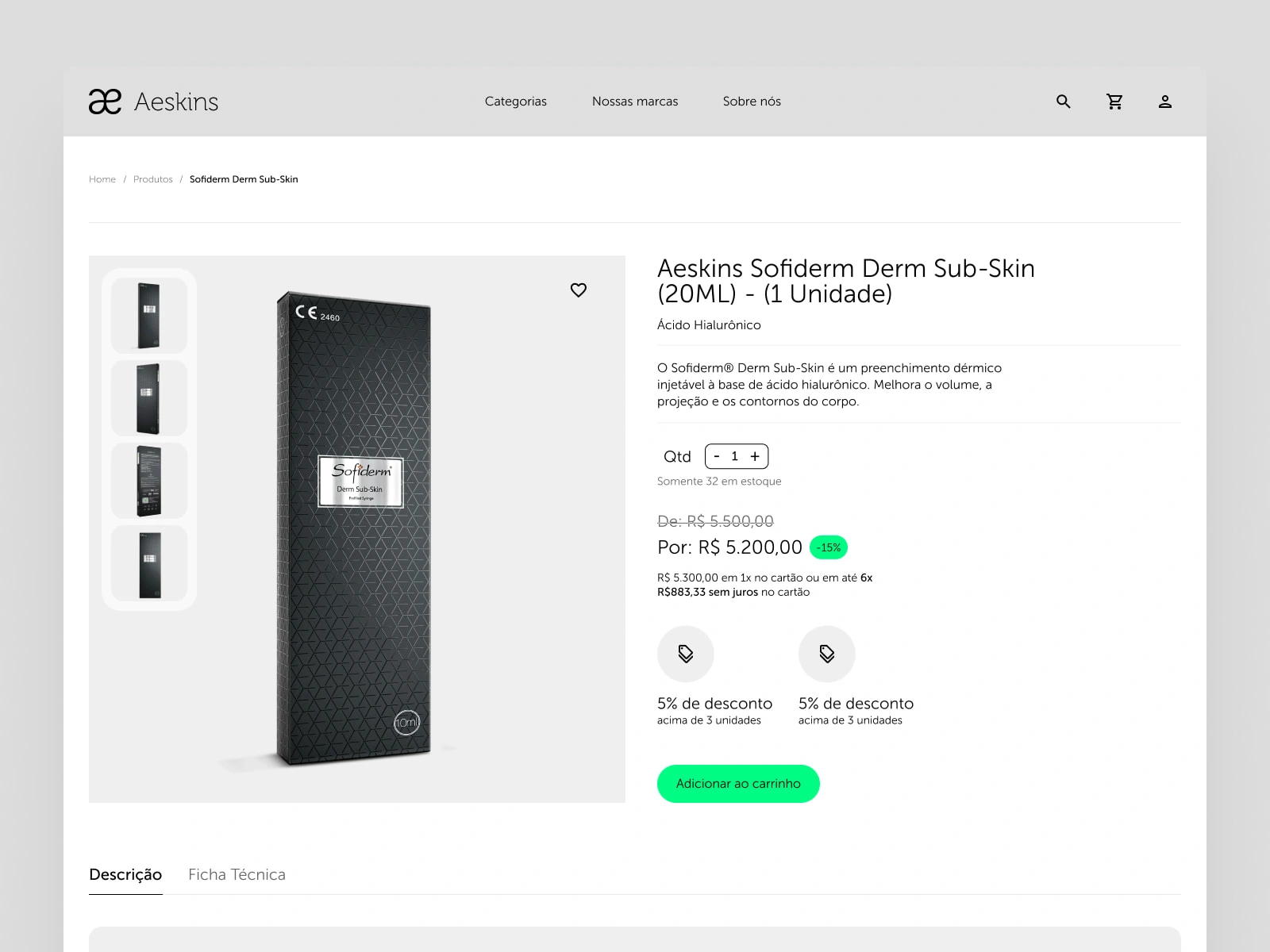Select the third product thumbnail
This screenshot has height=952, width=1270.
click(x=149, y=481)
